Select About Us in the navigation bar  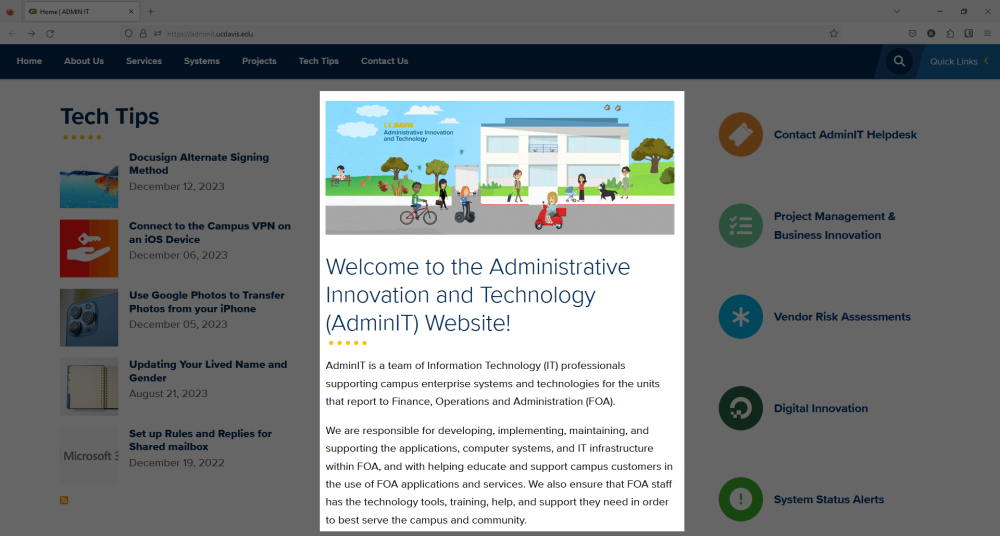click(x=84, y=61)
